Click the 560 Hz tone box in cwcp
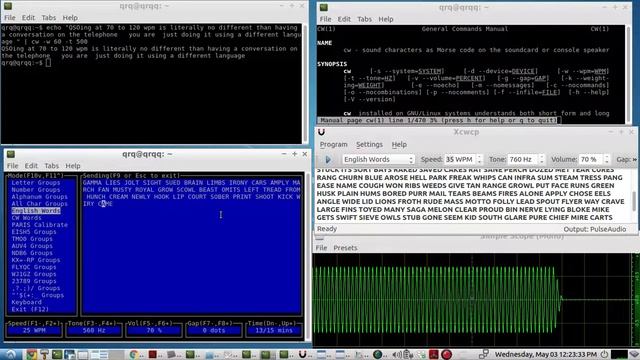This screenshot has width=640, height=360. pos(94,330)
